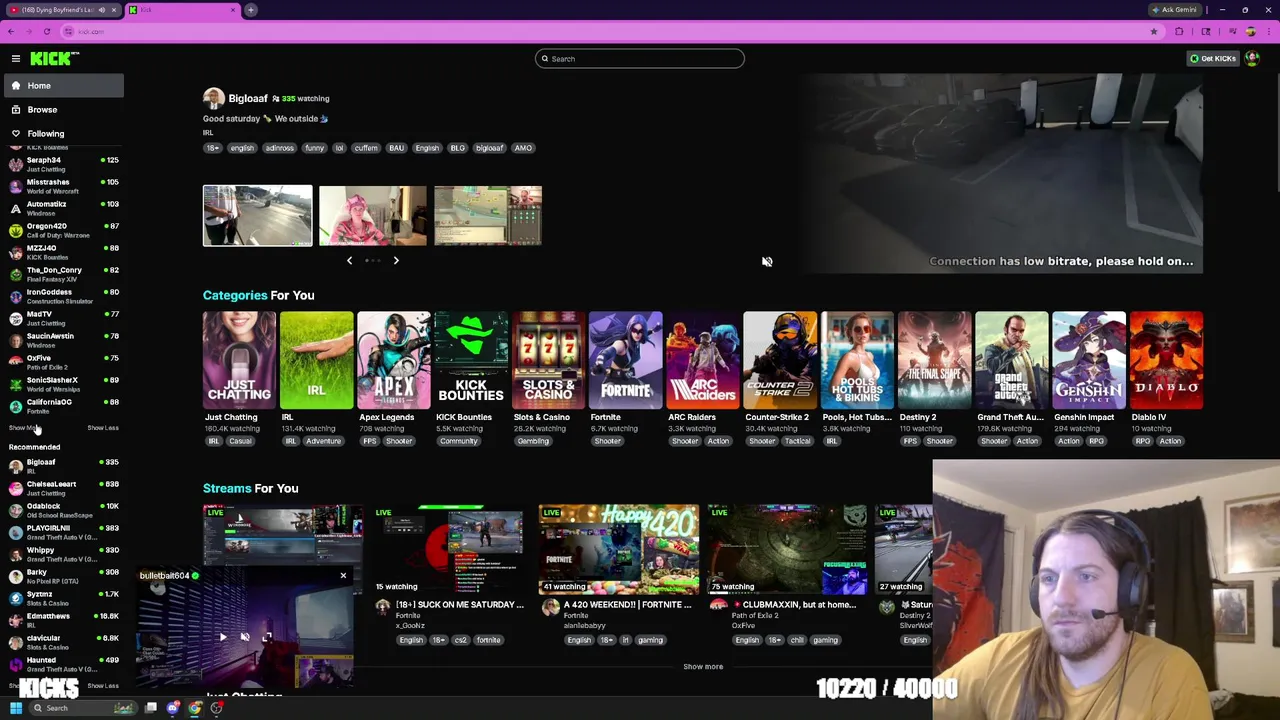
Task: Collapse following list with Show Less
Action: (x=103, y=428)
